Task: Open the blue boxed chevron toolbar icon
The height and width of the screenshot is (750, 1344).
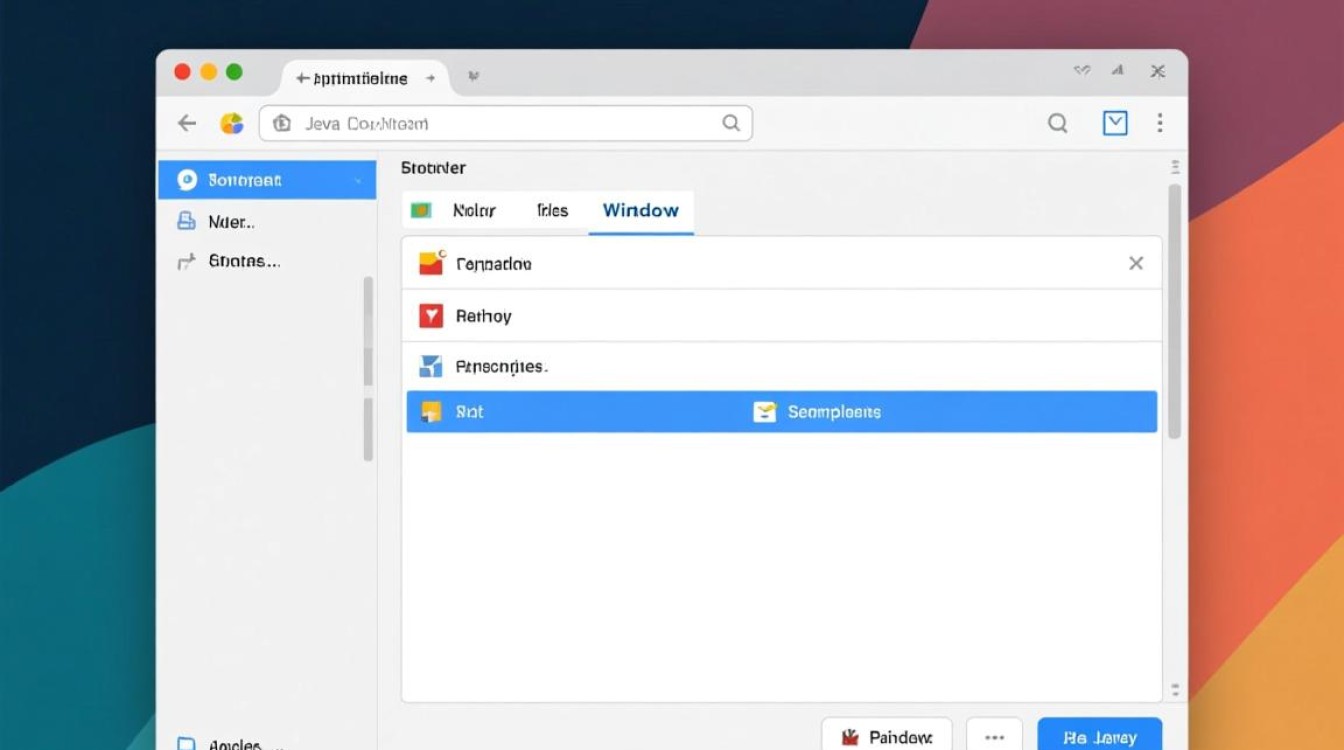Action: 1114,123
